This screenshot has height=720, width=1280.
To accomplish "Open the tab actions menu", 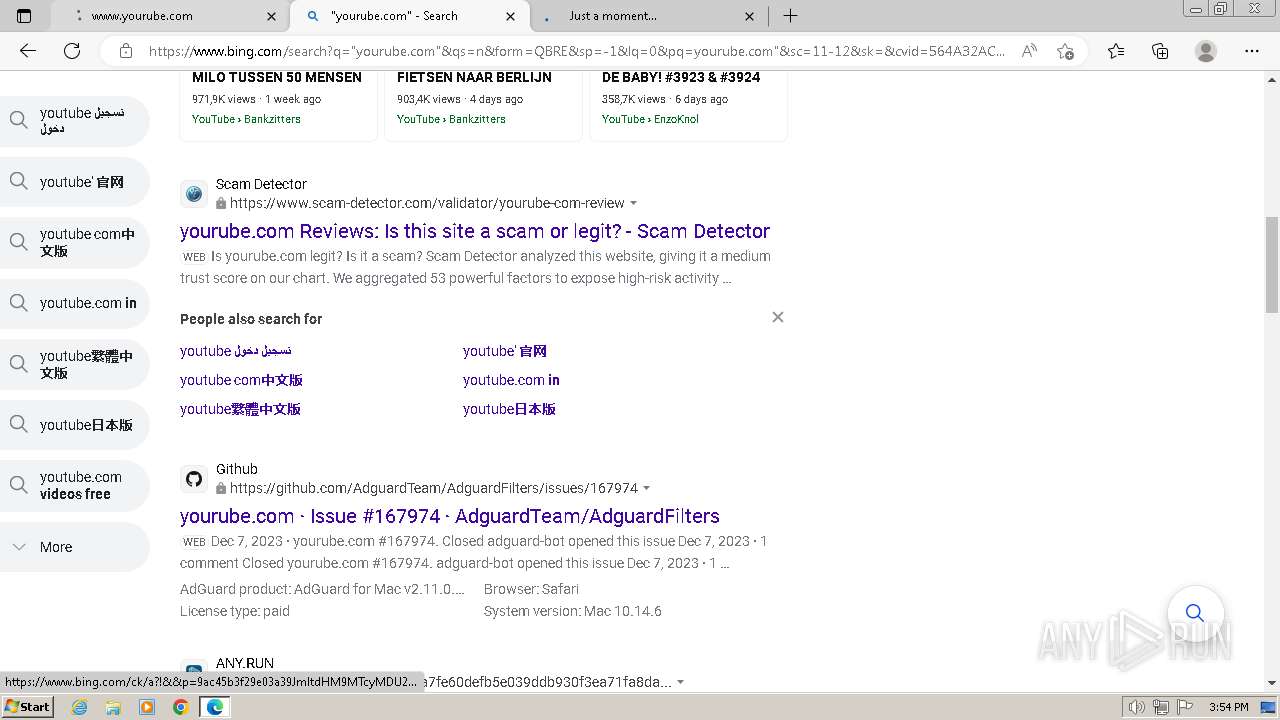I will pyautogui.click(x=24, y=16).
